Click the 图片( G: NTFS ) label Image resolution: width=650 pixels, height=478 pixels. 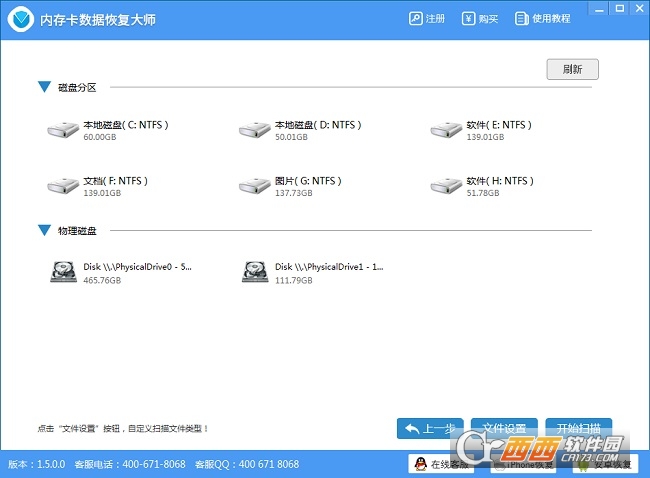[x=308, y=181]
